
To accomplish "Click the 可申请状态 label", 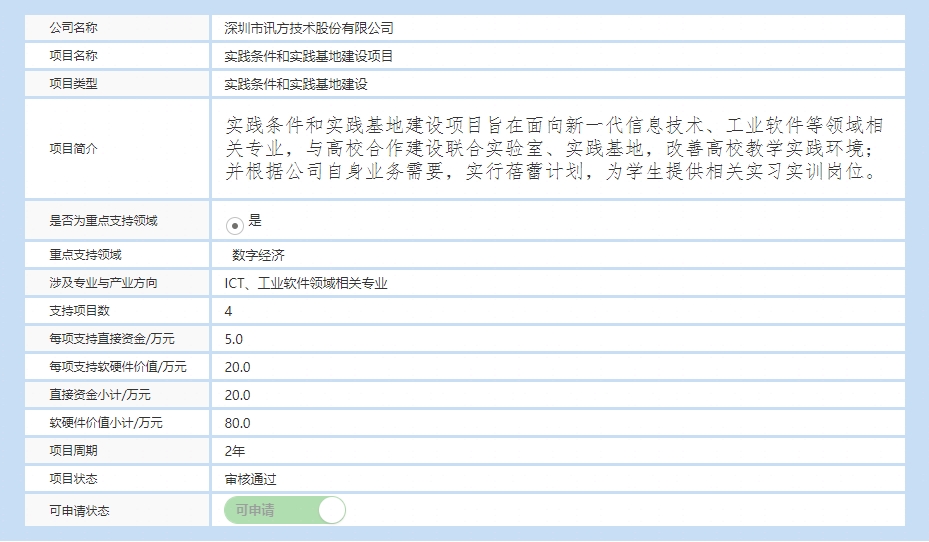I will 80,511.
